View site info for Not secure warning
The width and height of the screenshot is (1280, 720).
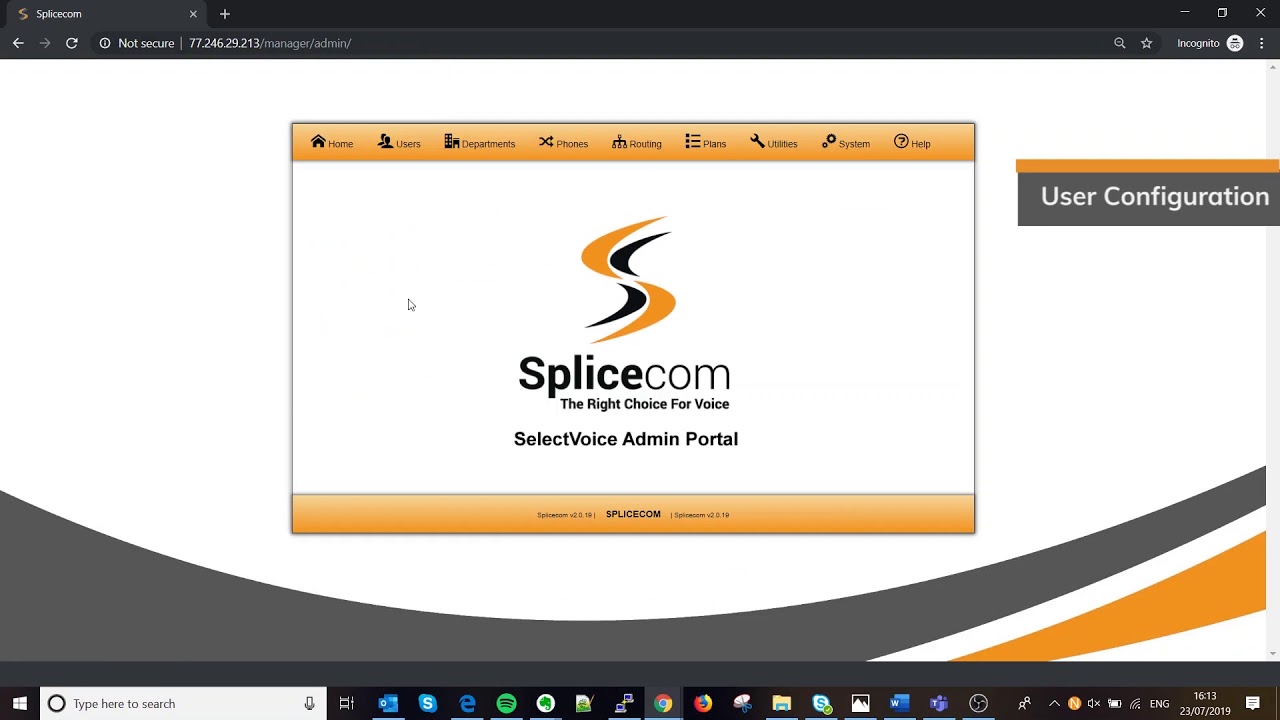click(136, 43)
